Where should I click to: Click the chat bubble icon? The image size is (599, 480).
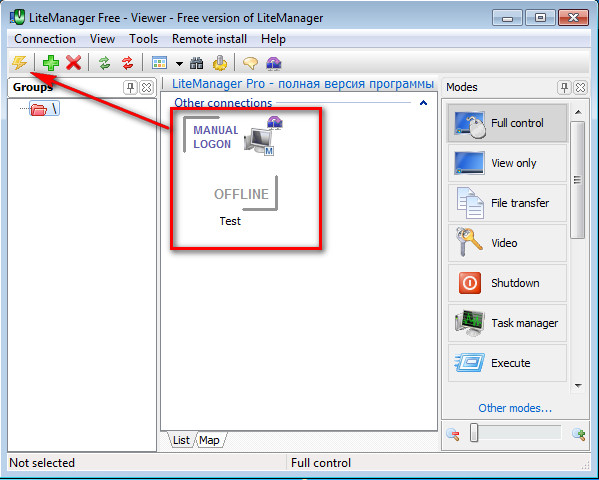pos(250,63)
